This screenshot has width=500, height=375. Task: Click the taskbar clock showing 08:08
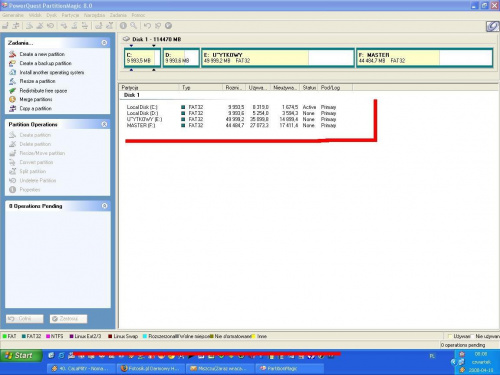tap(481, 354)
